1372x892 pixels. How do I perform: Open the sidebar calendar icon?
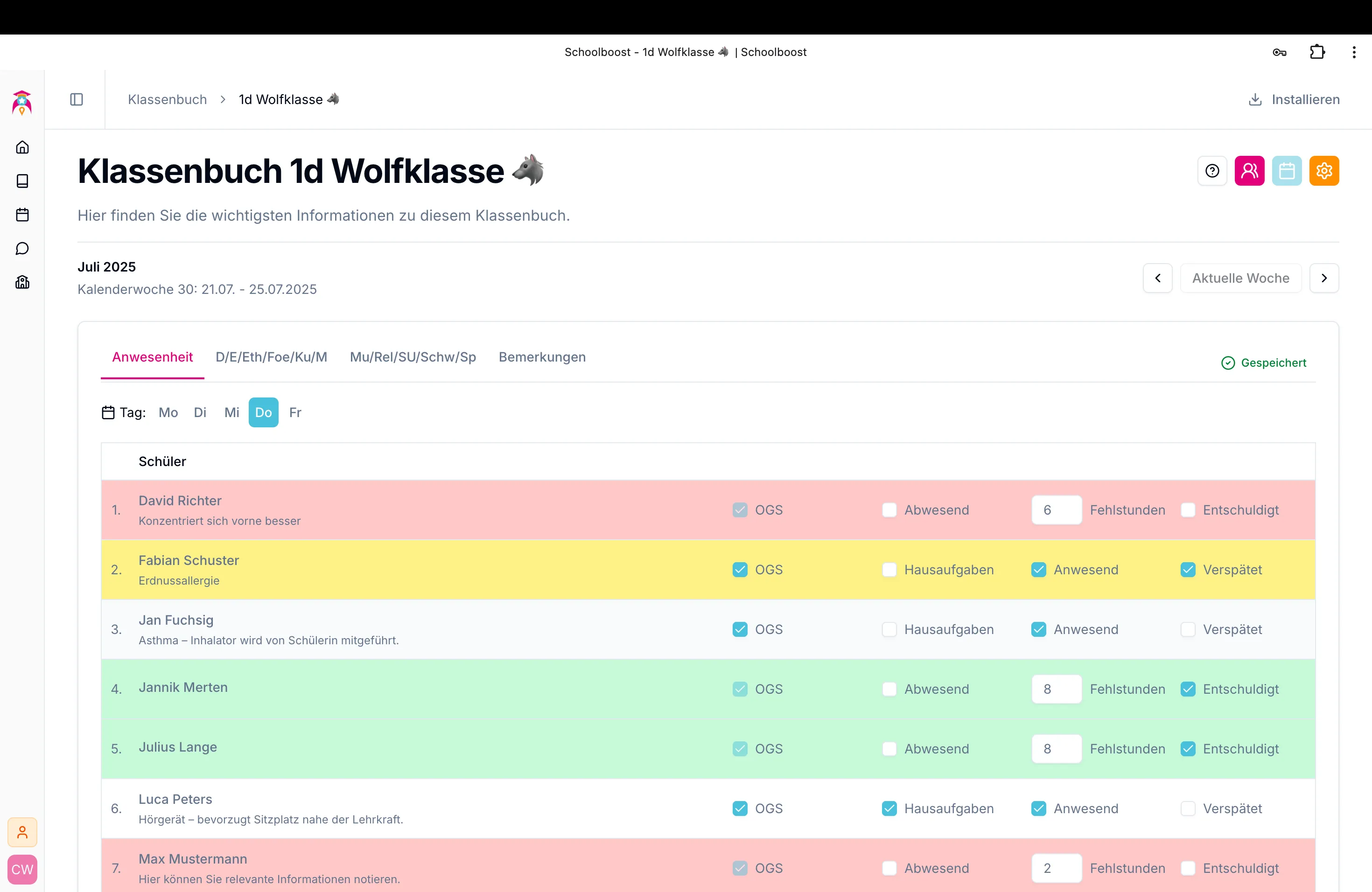click(x=22, y=215)
